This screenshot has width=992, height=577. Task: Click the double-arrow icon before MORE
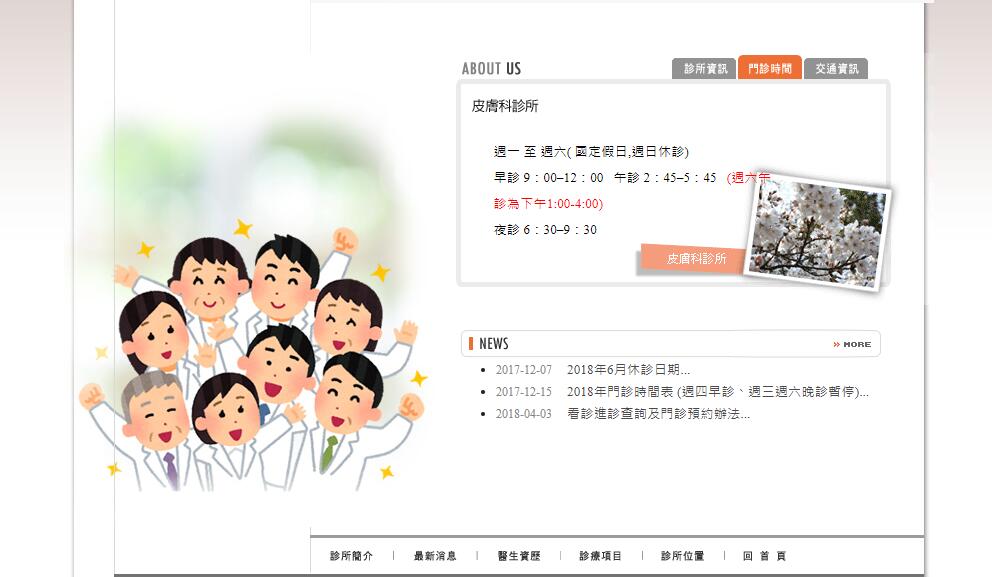pyautogui.click(x=836, y=344)
